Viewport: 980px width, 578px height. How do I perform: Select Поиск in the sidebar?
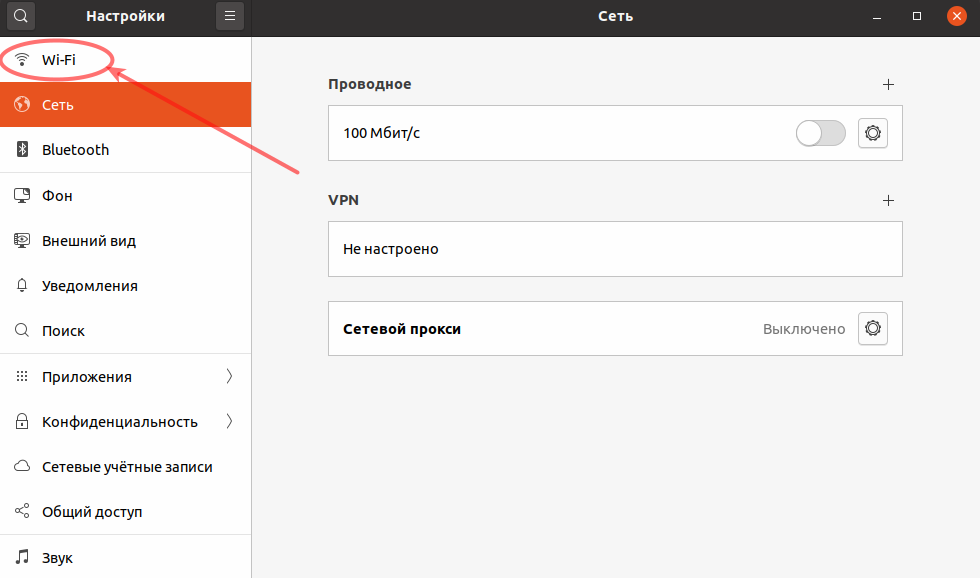pyautogui.click(x=63, y=331)
